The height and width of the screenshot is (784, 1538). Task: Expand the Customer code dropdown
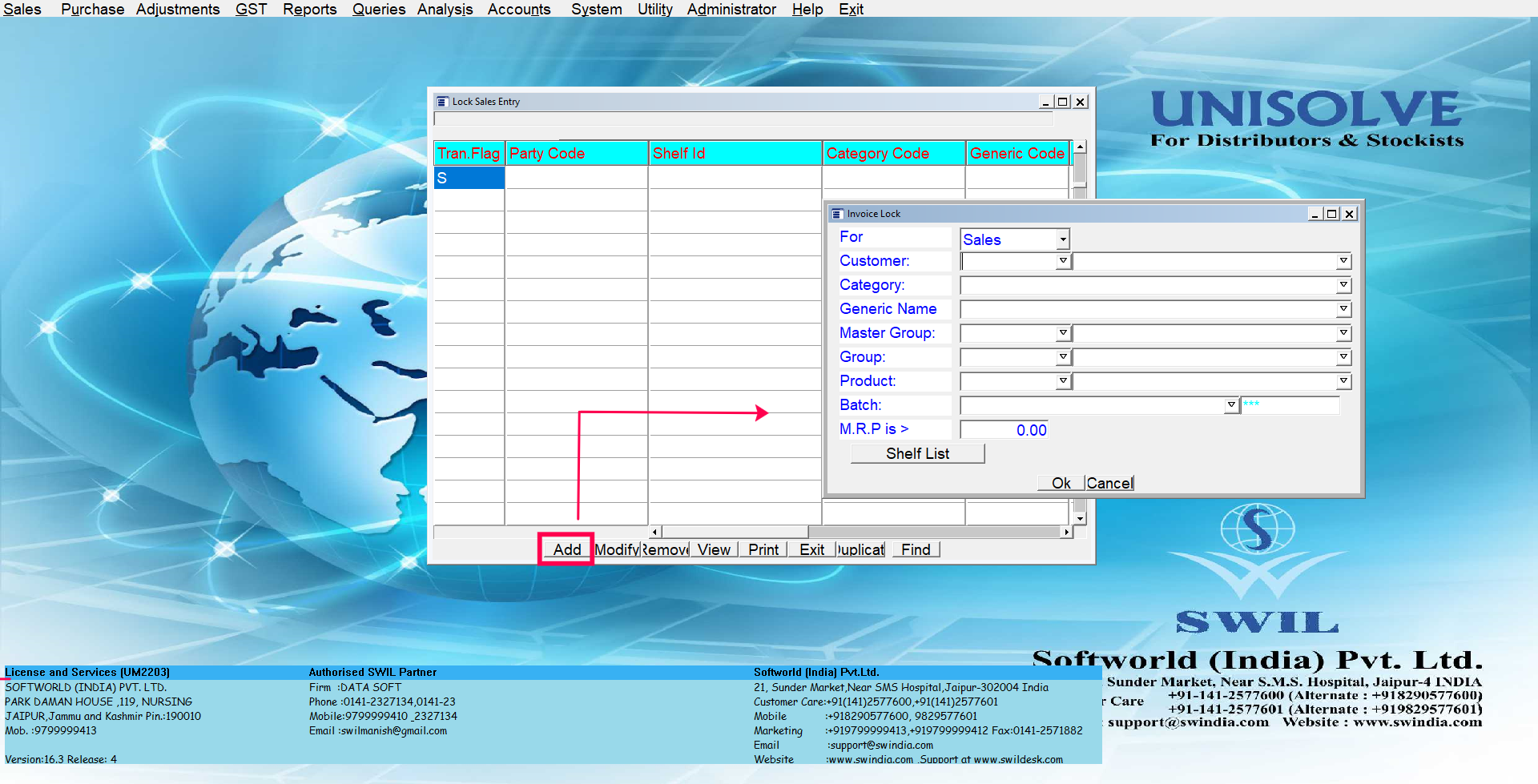pyautogui.click(x=1063, y=261)
